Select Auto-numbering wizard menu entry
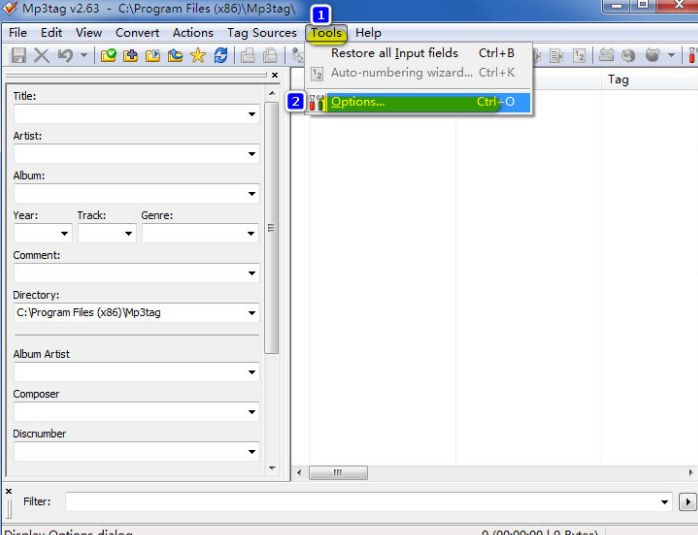698x535 pixels. tap(419, 73)
